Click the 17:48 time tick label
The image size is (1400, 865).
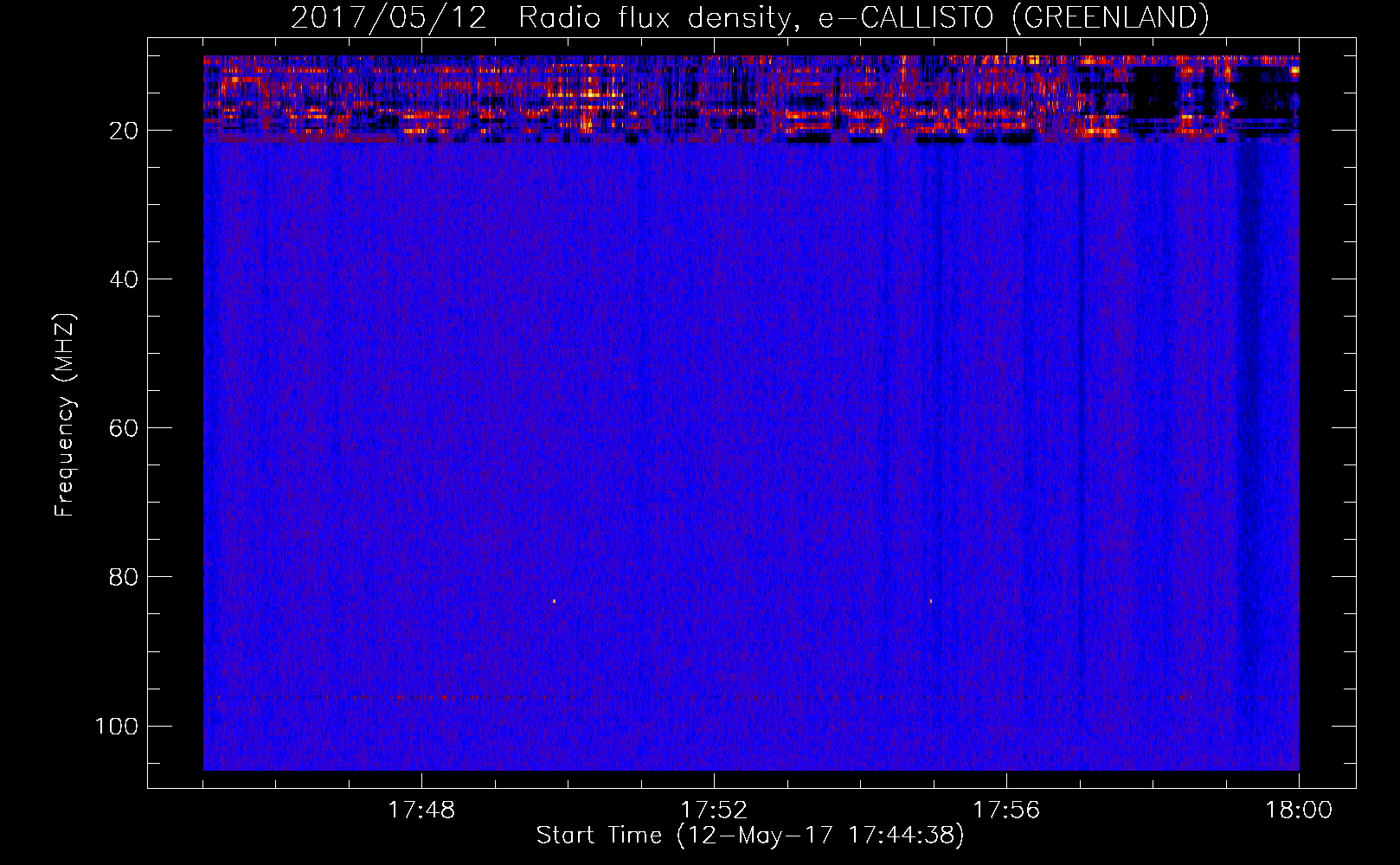[x=421, y=811]
